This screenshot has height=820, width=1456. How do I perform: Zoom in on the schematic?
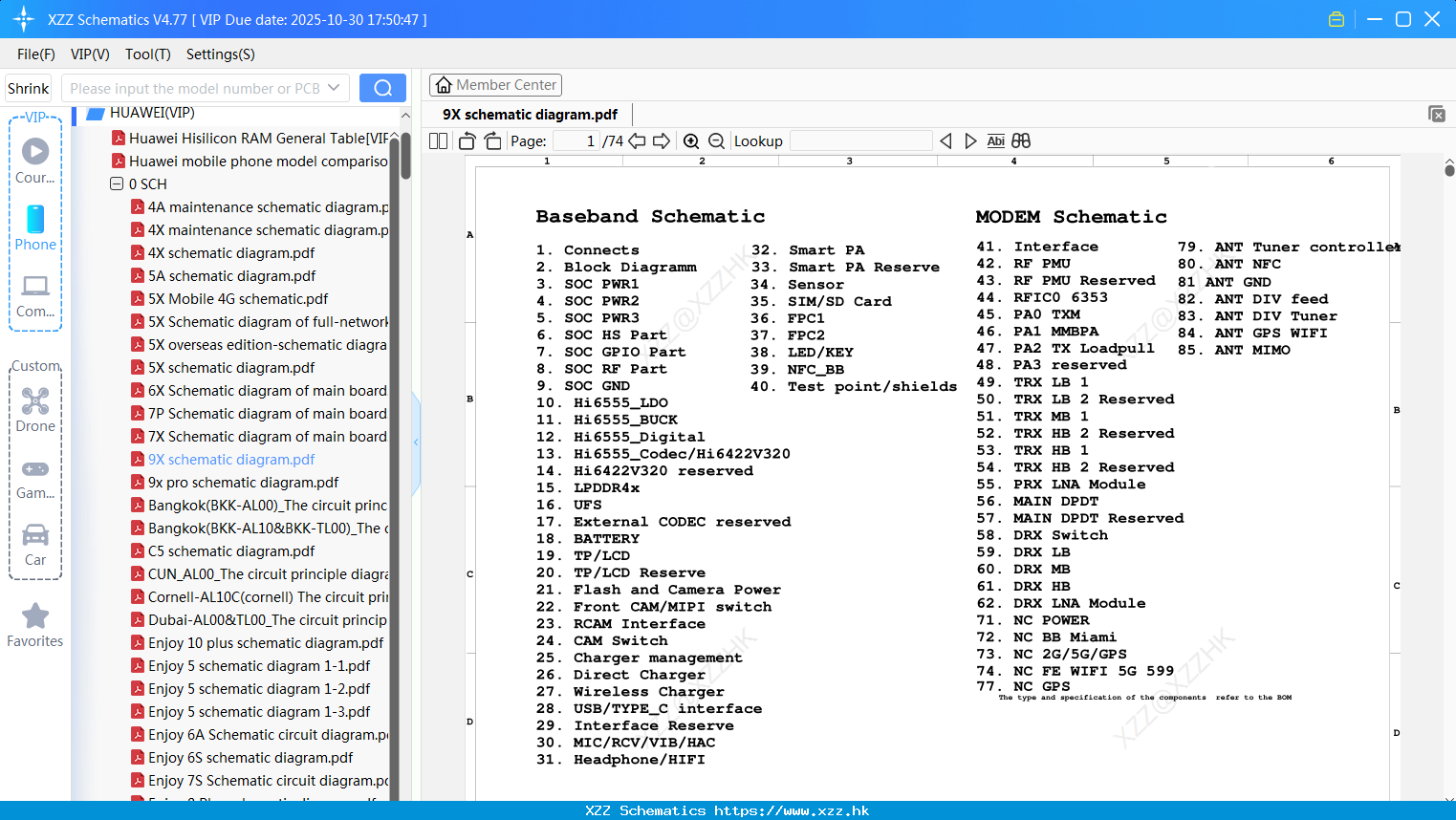point(691,141)
